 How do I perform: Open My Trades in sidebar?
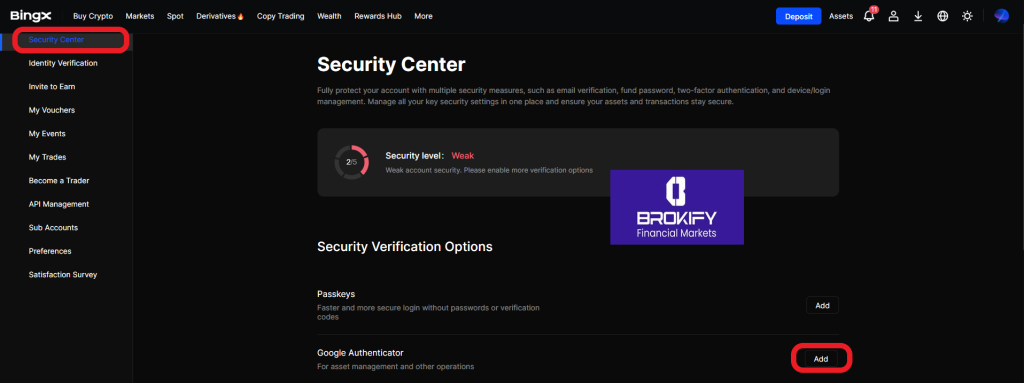point(47,158)
